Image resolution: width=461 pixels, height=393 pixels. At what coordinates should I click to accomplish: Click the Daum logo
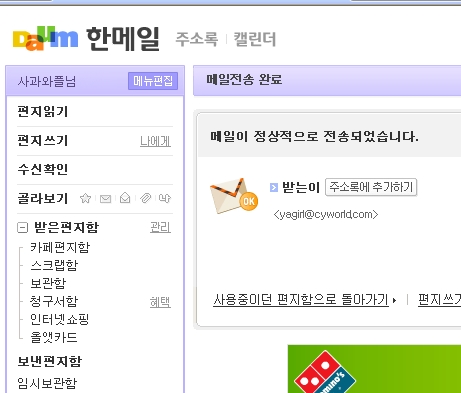pos(45,38)
